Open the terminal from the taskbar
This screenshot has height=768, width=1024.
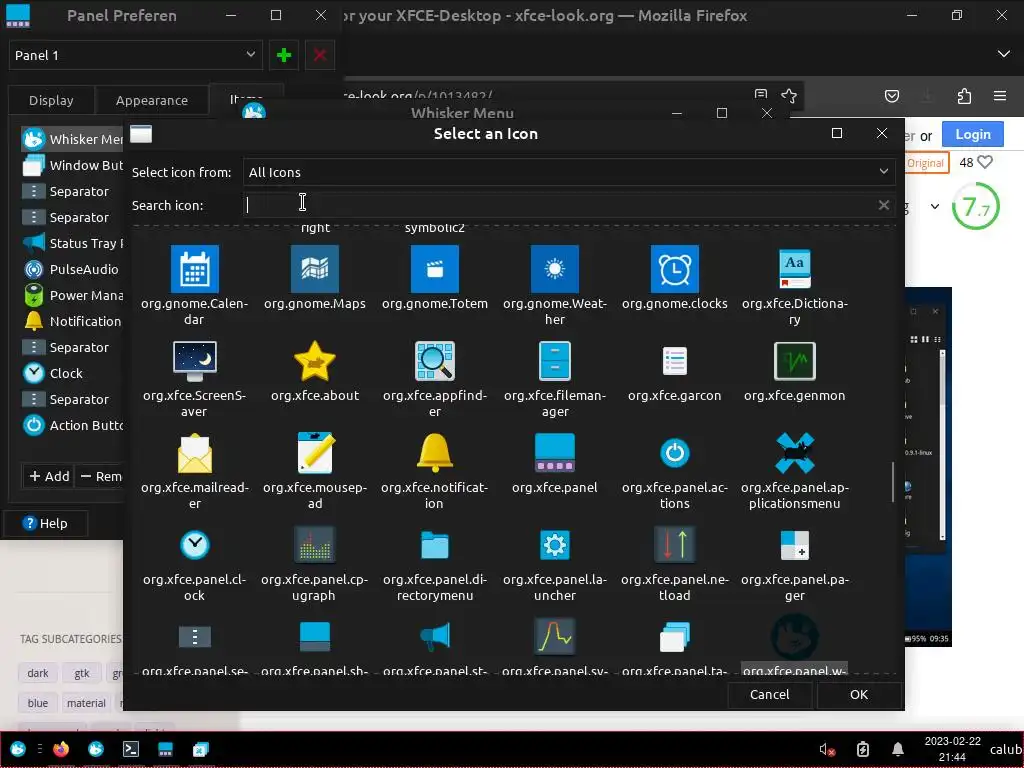tap(131, 749)
